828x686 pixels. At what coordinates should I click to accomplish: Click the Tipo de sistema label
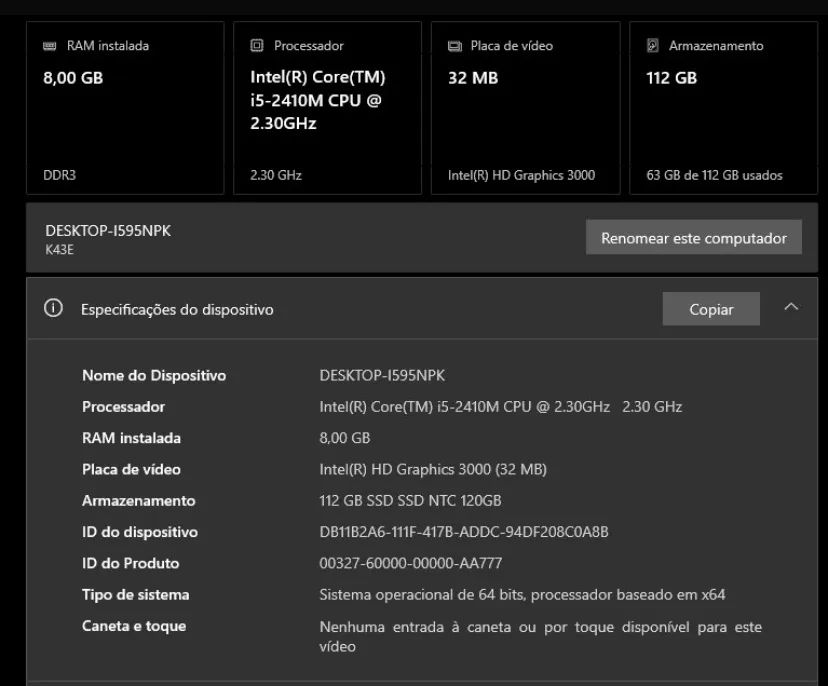tap(136, 595)
